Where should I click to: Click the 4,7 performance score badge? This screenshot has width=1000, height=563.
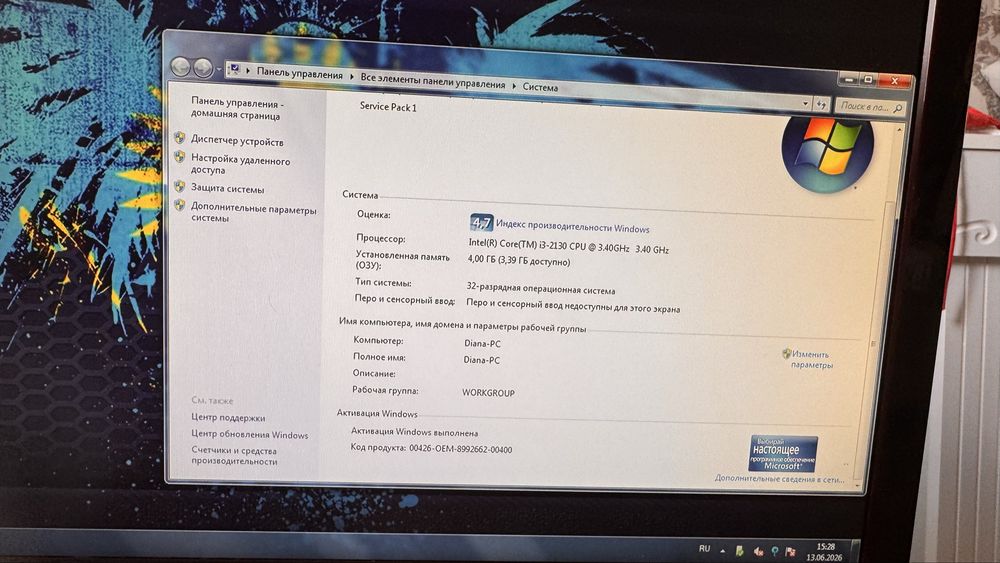(481, 223)
